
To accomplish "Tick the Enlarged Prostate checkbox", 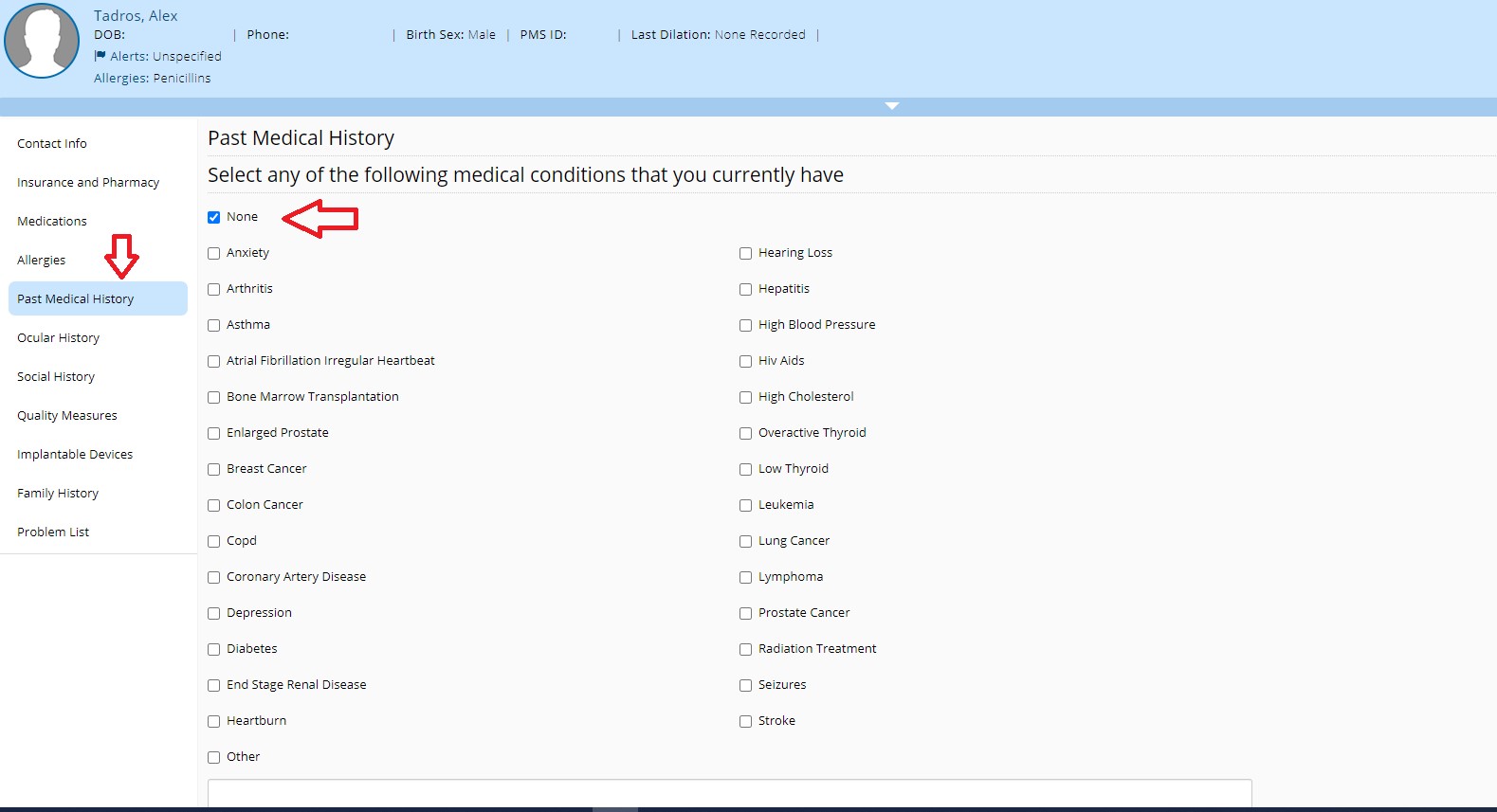I will [x=214, y=433].
